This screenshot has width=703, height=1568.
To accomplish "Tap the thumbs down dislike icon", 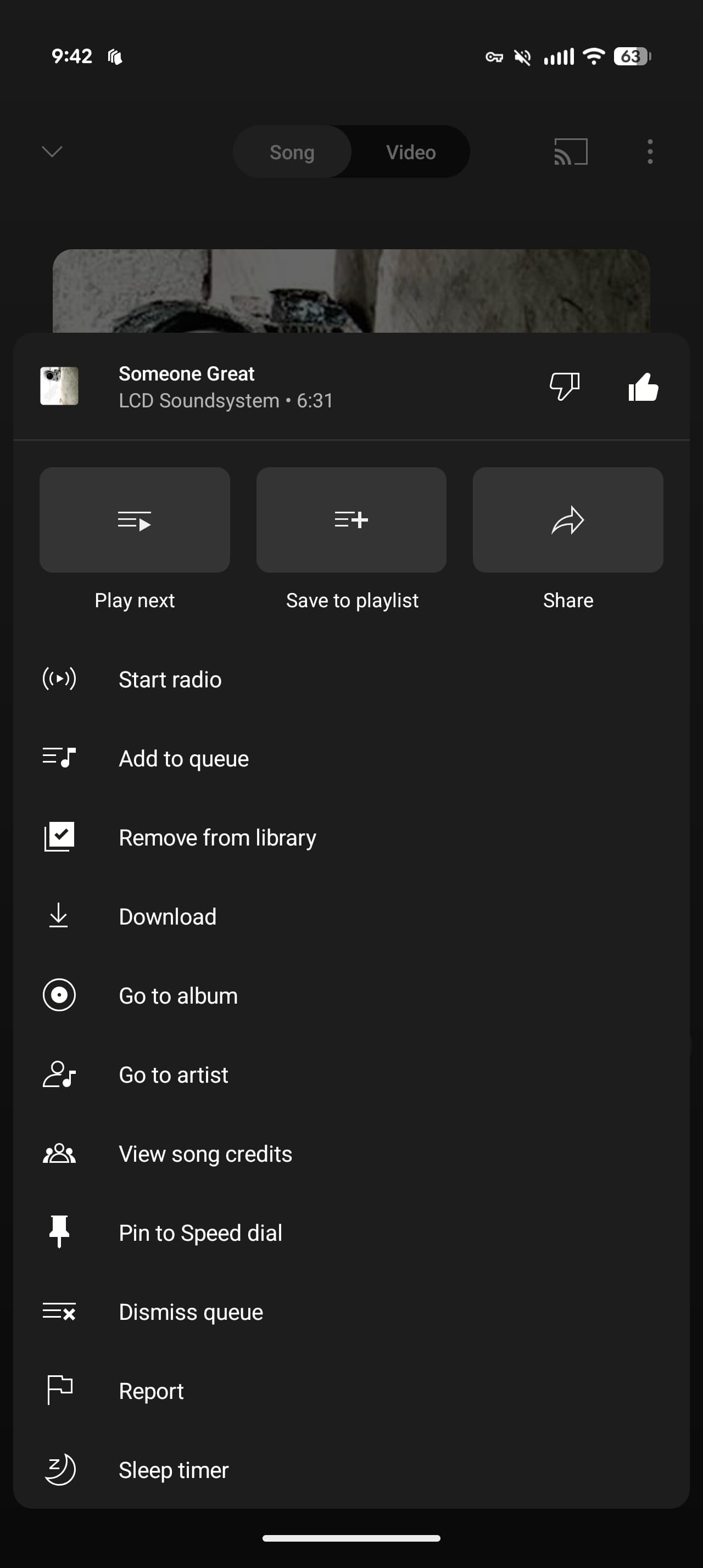I will (564, 387).
